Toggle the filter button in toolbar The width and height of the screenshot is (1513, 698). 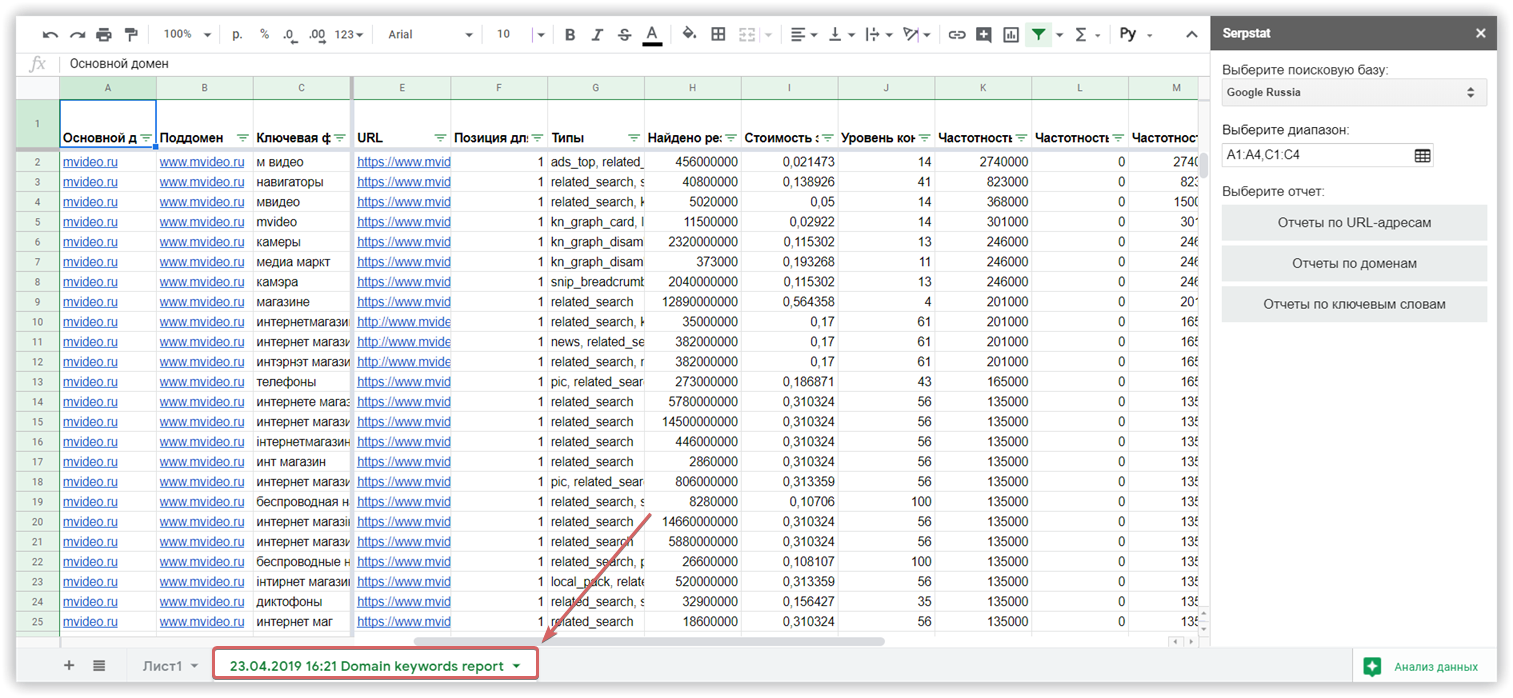[x=1039, y=35]
